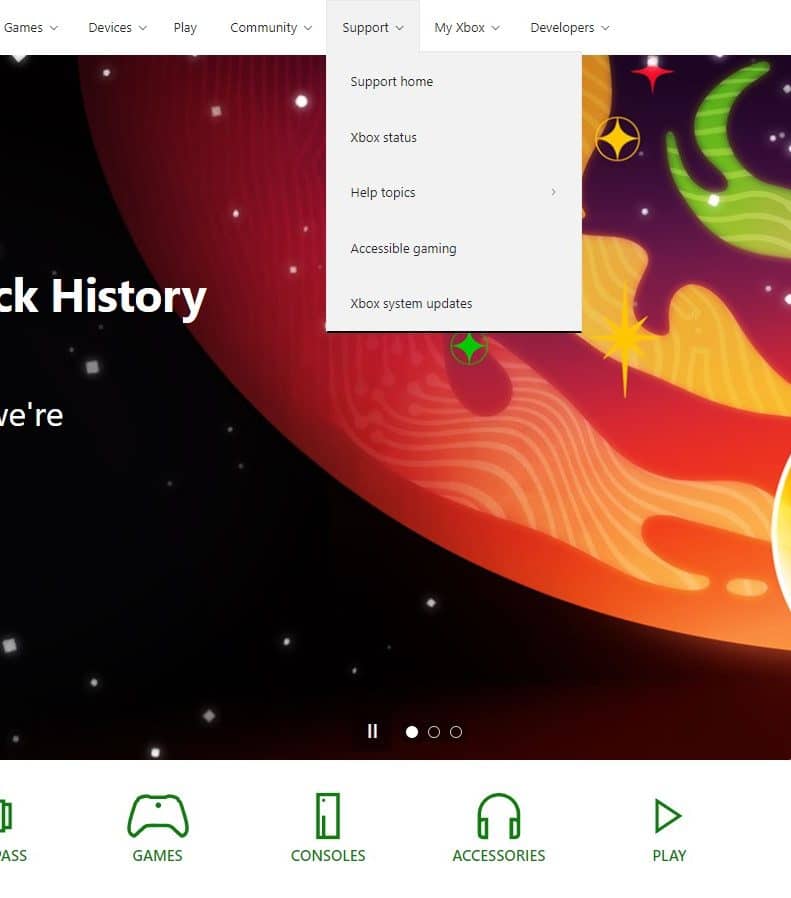This screenshot has width=791, height=898.
Task: Open the My Xbox dropdown
Action: 467,27
